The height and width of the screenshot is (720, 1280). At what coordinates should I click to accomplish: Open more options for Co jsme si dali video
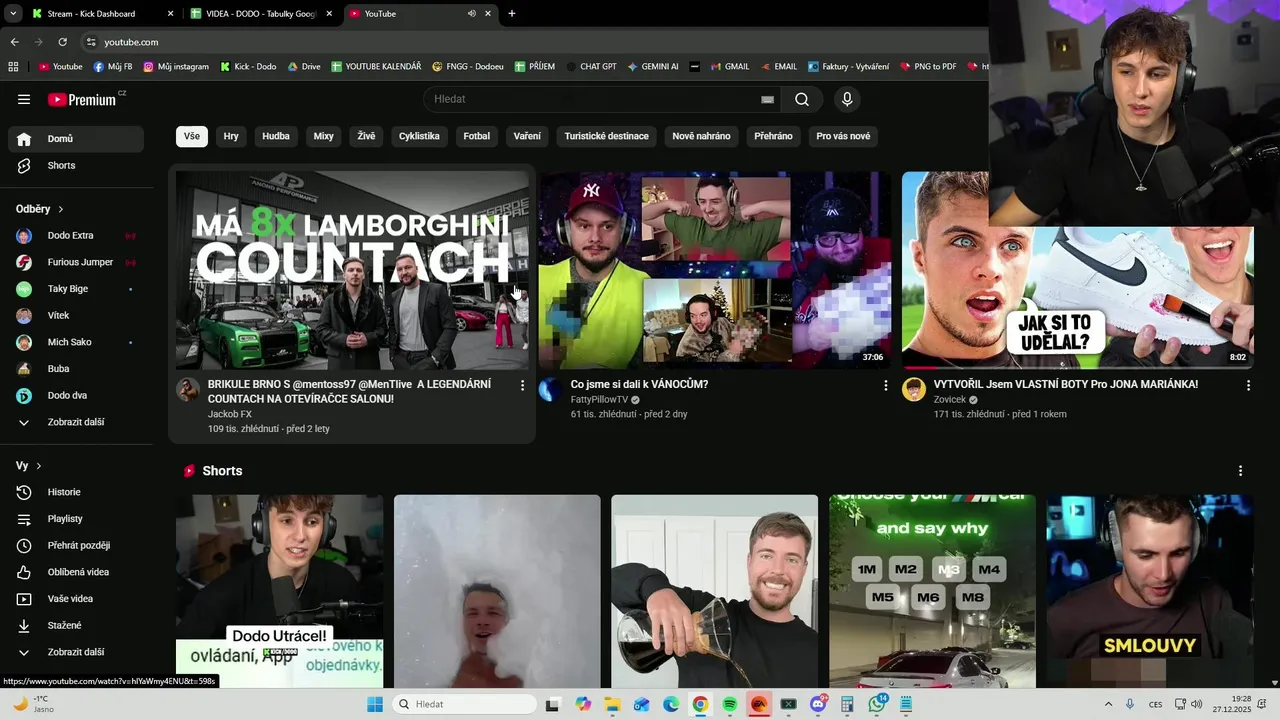[885, 385]
